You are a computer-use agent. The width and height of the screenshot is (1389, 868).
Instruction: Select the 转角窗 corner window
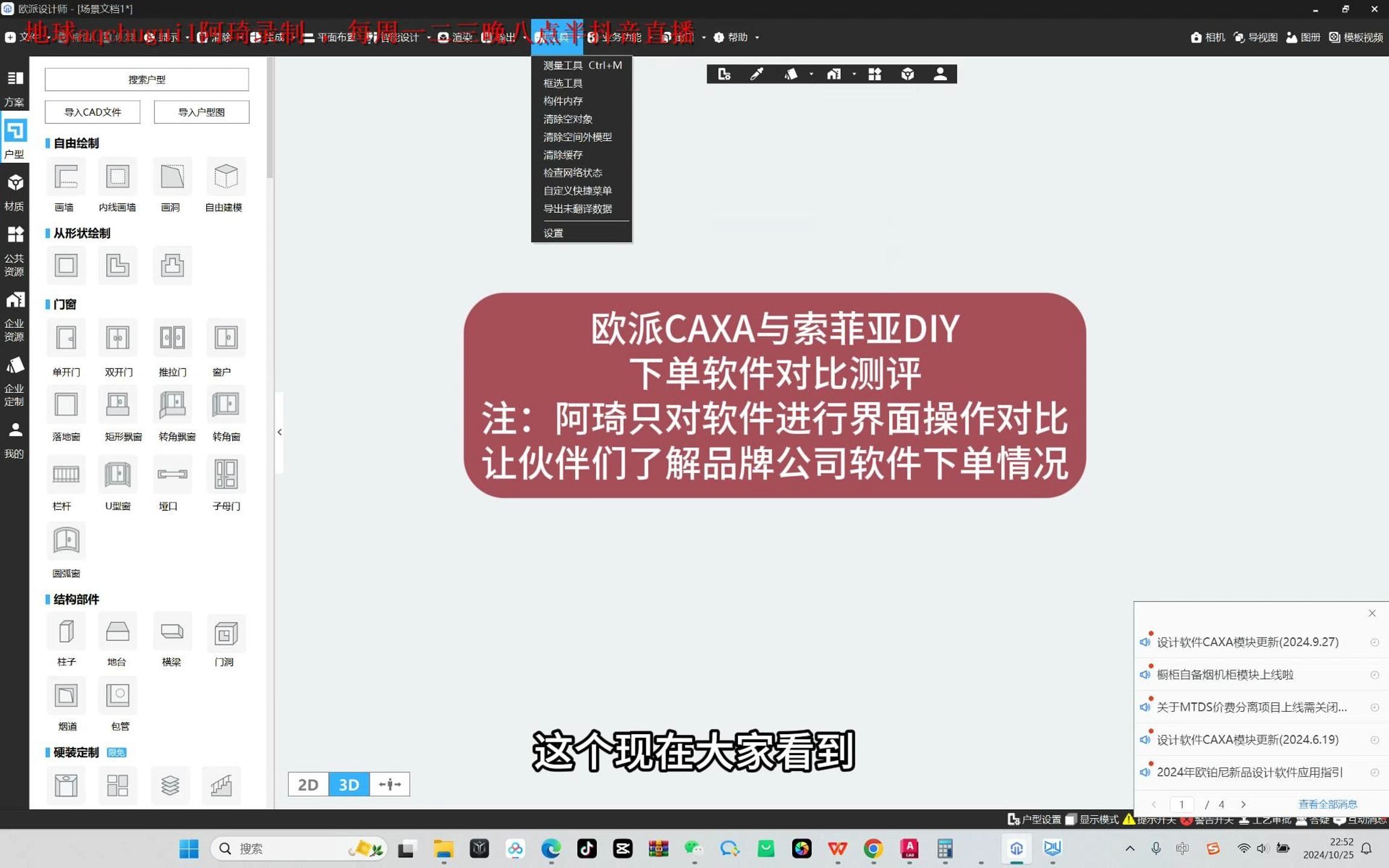pos(225,404)
